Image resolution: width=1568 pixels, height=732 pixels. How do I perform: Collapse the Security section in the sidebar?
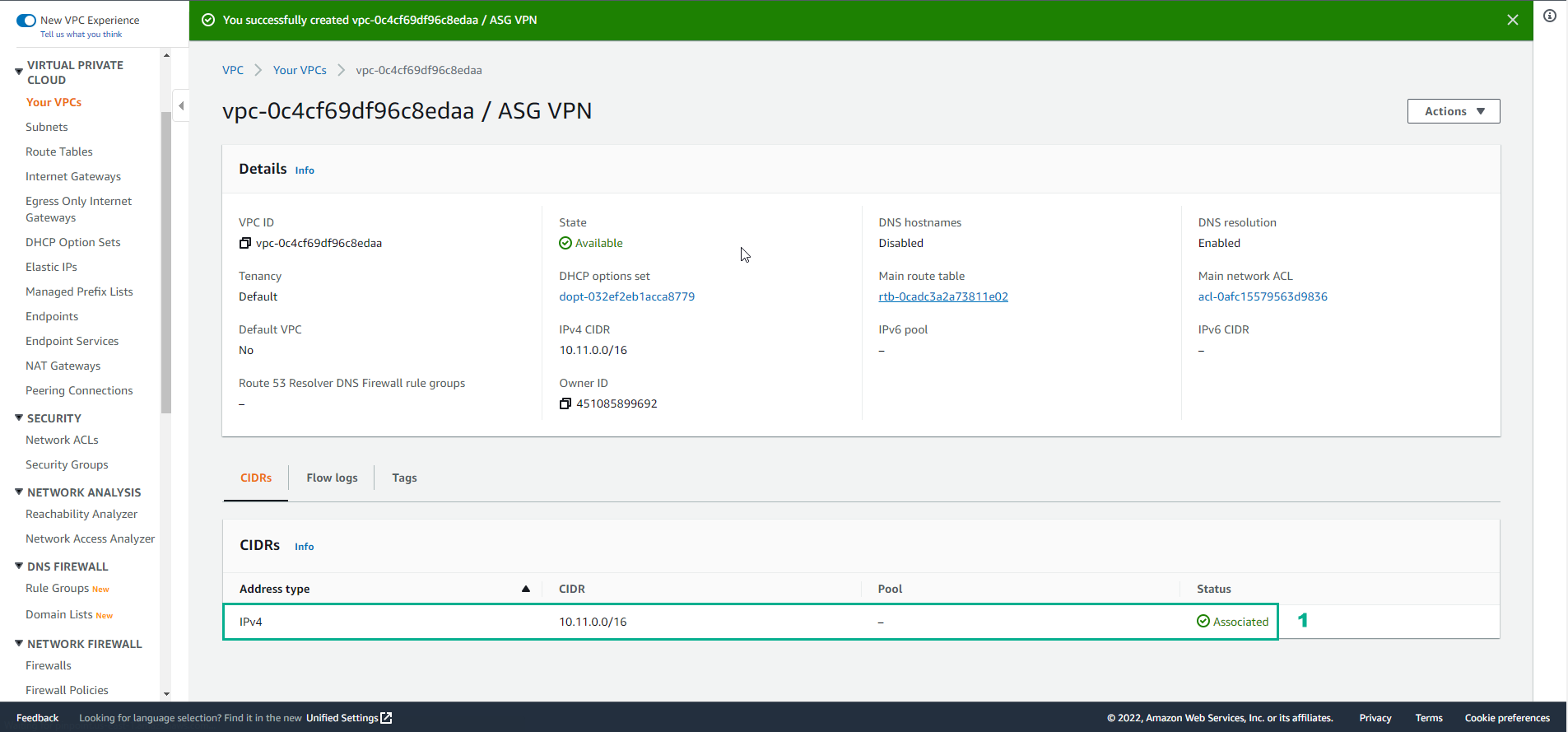[19, 418]
